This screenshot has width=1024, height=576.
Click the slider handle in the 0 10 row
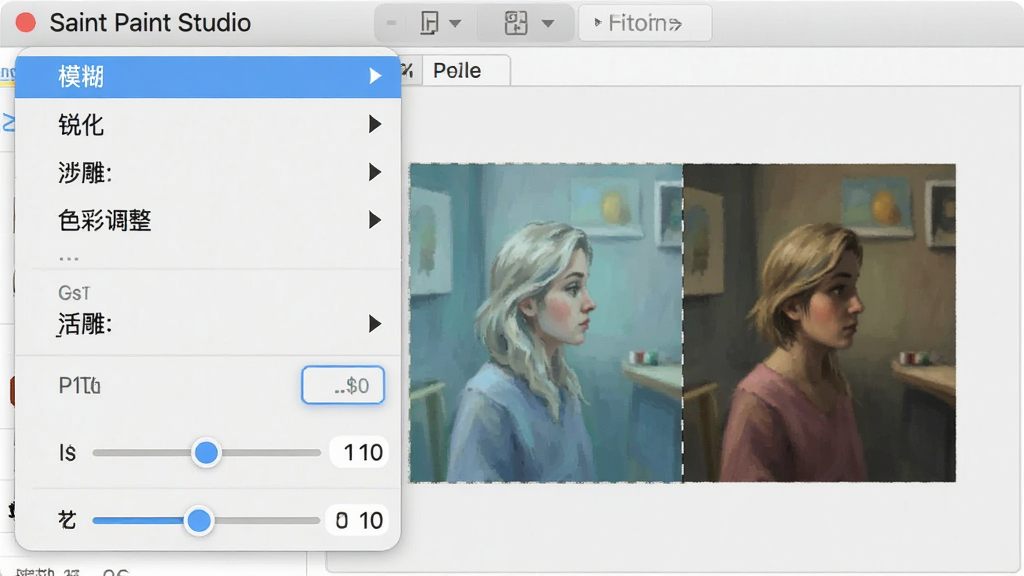199,520
